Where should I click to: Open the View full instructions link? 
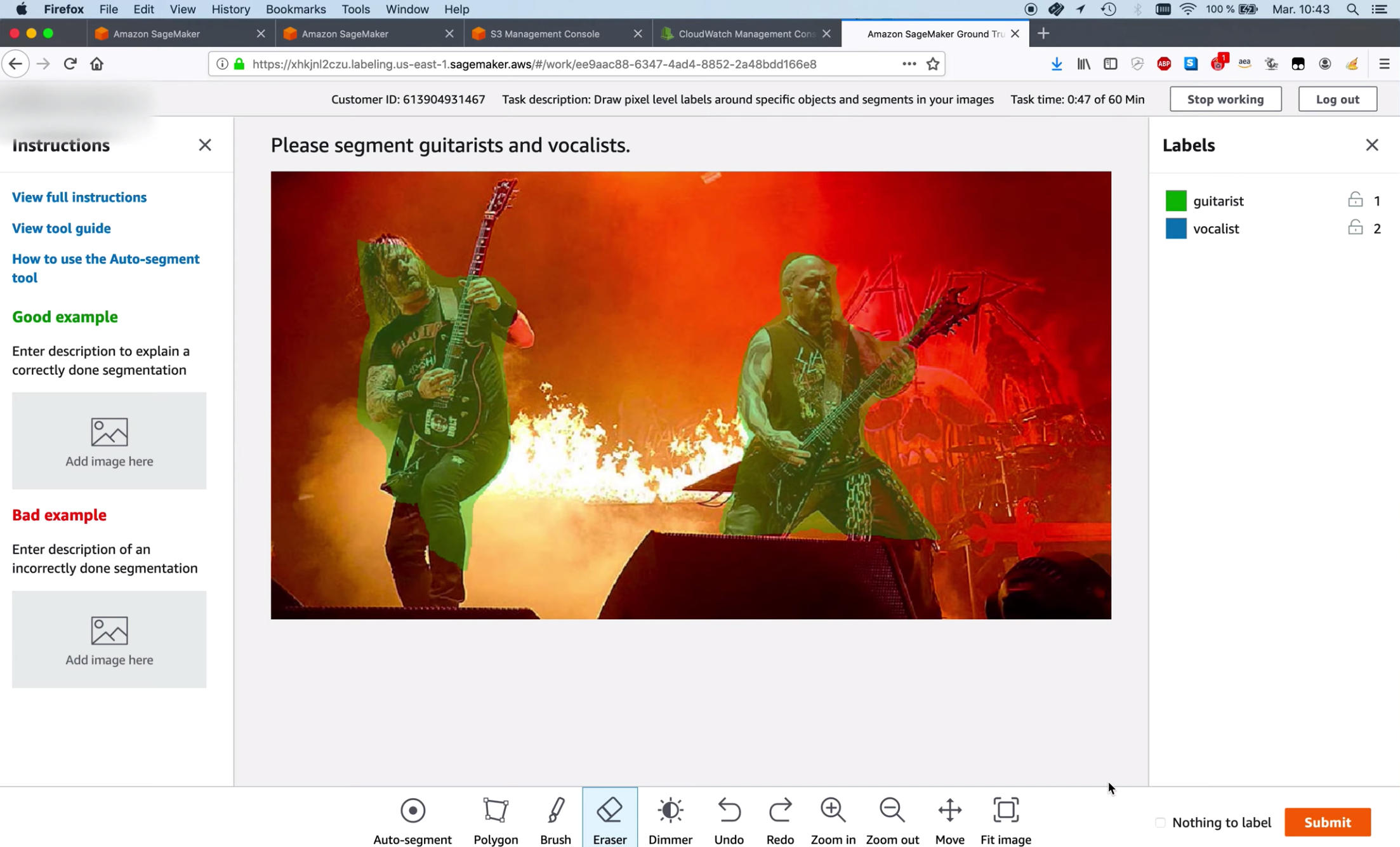pos(79,197)
